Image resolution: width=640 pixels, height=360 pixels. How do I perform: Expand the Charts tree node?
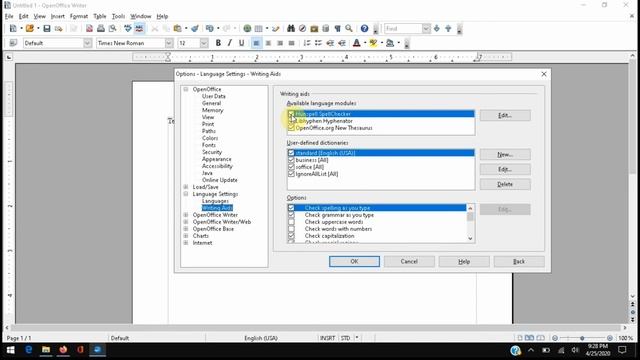[x=186, y=236]
